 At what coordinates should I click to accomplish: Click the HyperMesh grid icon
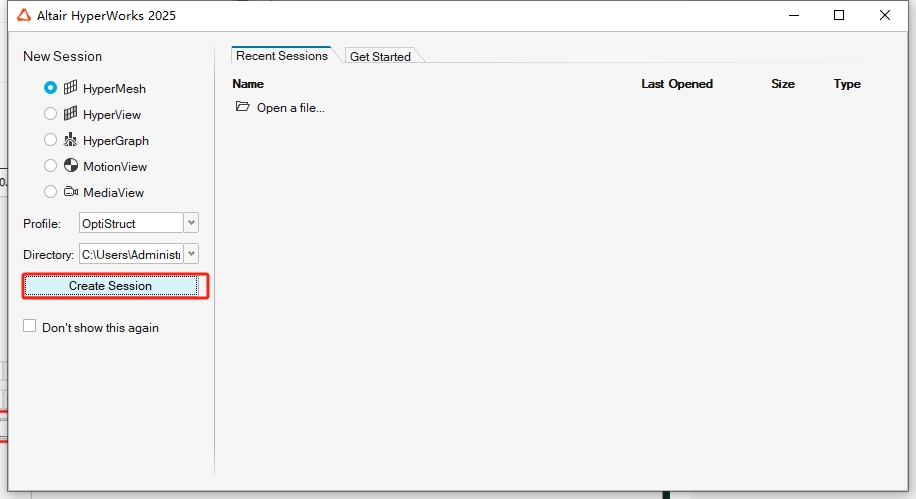(70, 88)
